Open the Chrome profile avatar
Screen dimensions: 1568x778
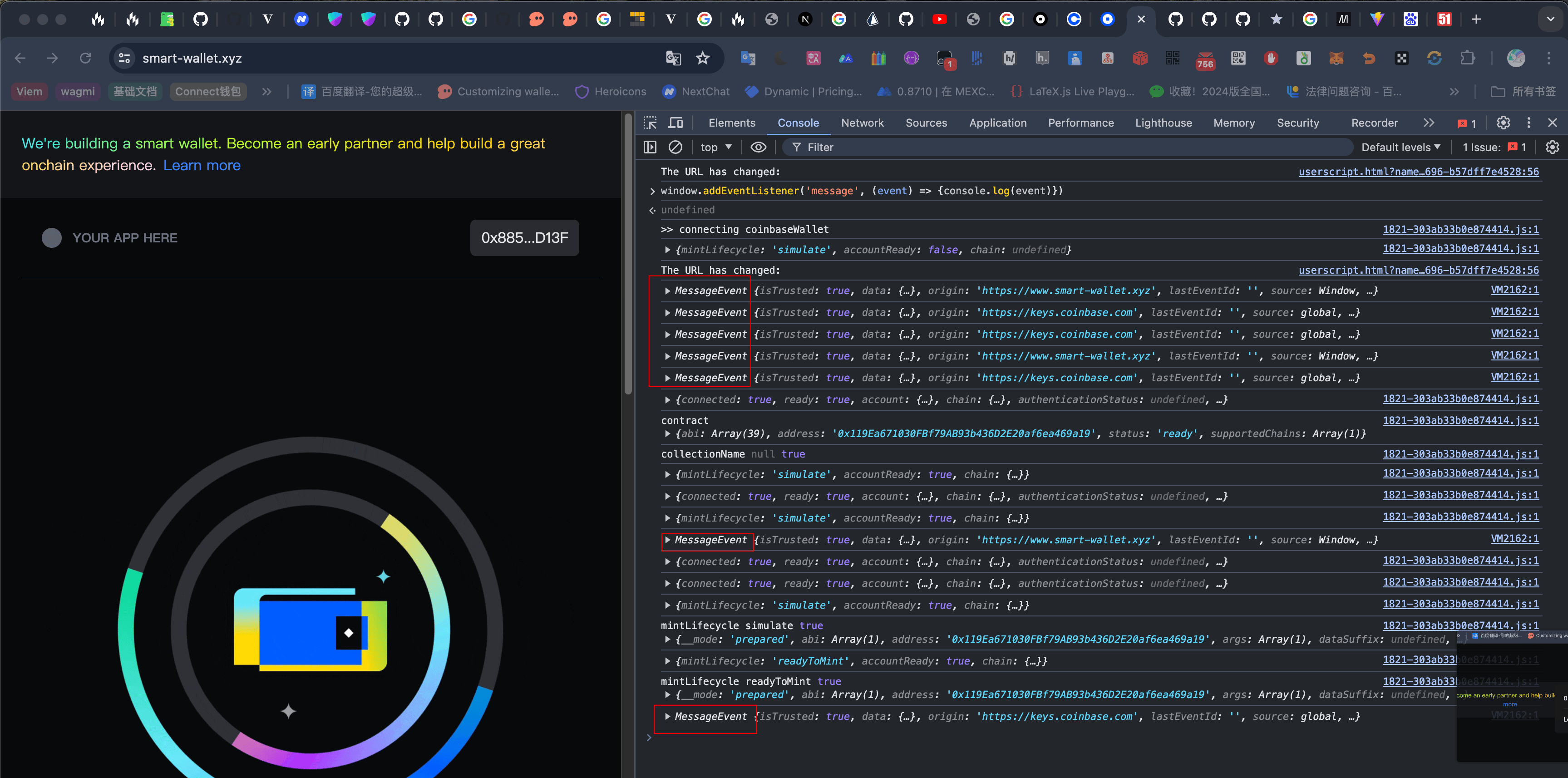pos(1516,58)
